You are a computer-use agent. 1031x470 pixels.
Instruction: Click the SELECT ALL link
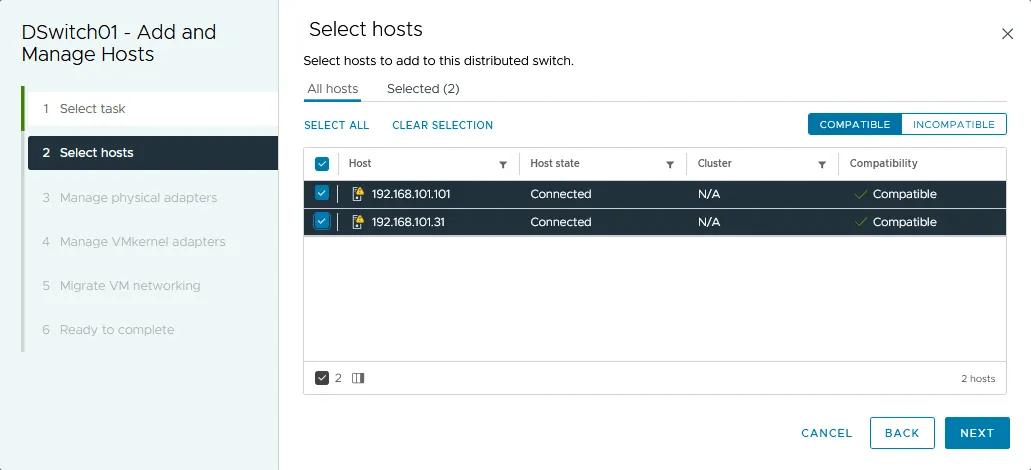coord(337,125)
